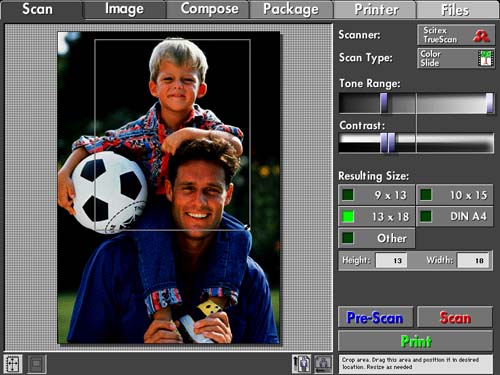Click the Resulting Size label
The image size is (500, 375).
(x=374, y=176)
